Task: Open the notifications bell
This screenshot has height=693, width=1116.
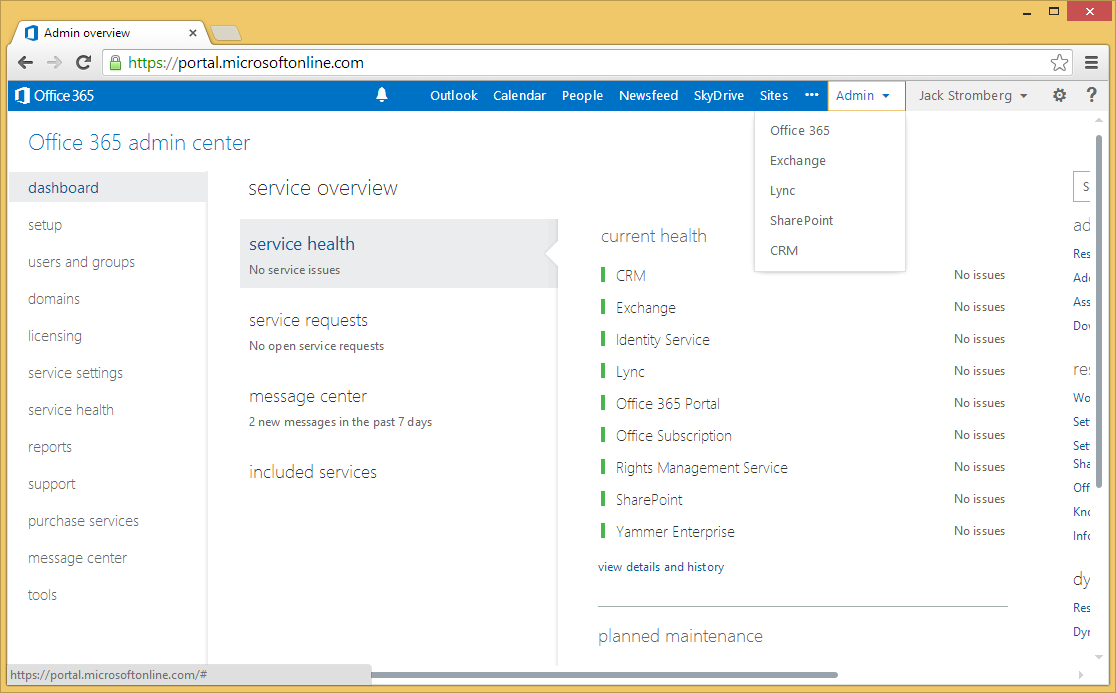Action: pos(381,95)
